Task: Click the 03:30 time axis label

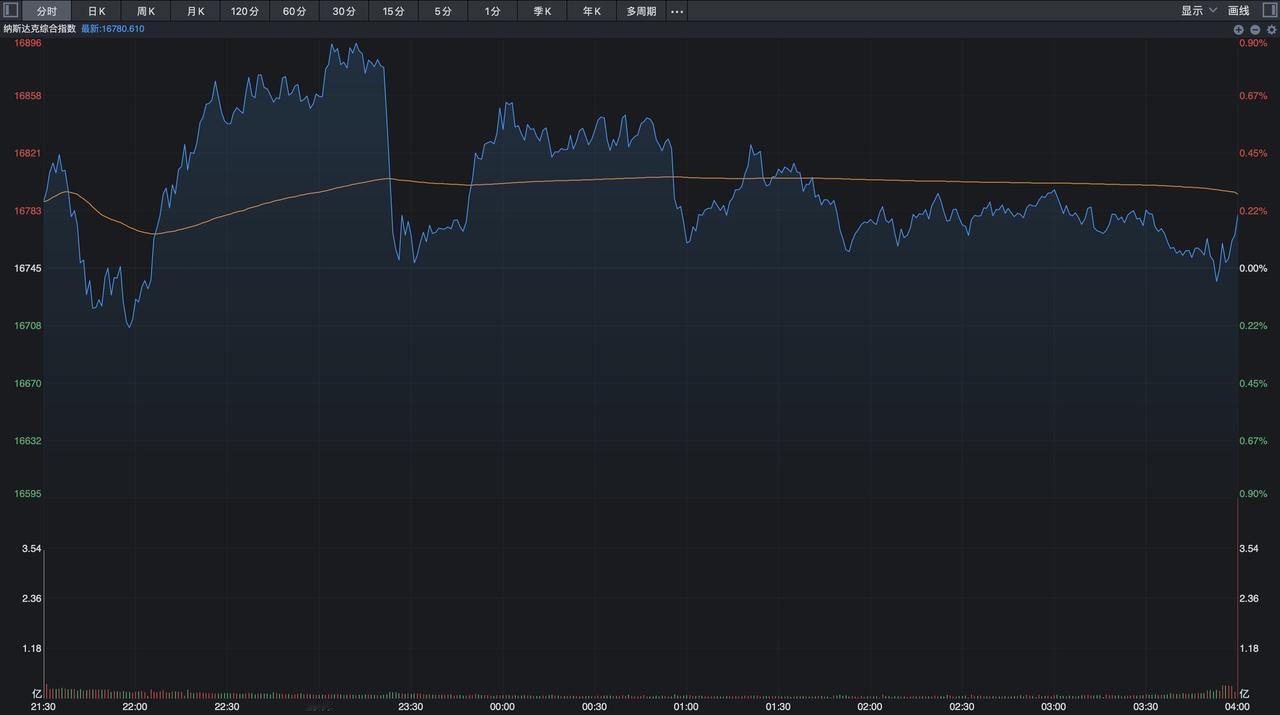Action: click(x=1146, y=707)
